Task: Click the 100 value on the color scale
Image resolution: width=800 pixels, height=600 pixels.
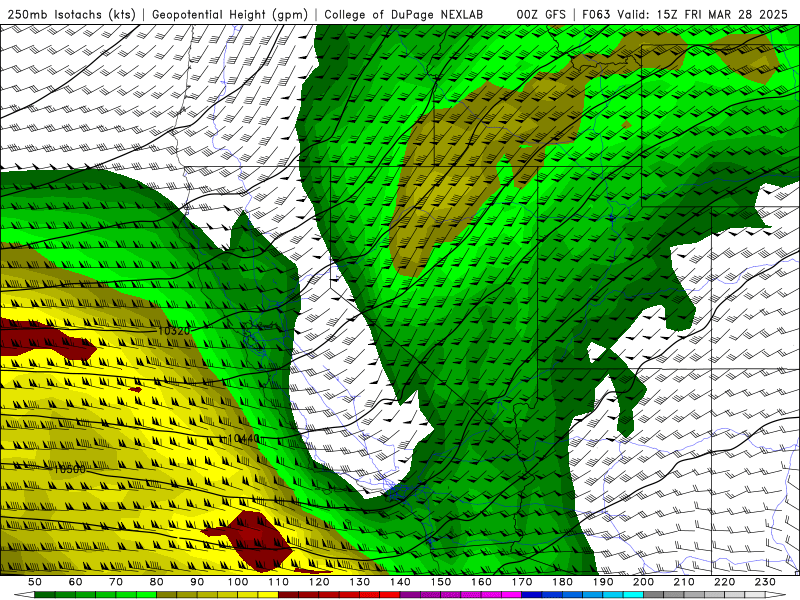Action: point(238,582)
